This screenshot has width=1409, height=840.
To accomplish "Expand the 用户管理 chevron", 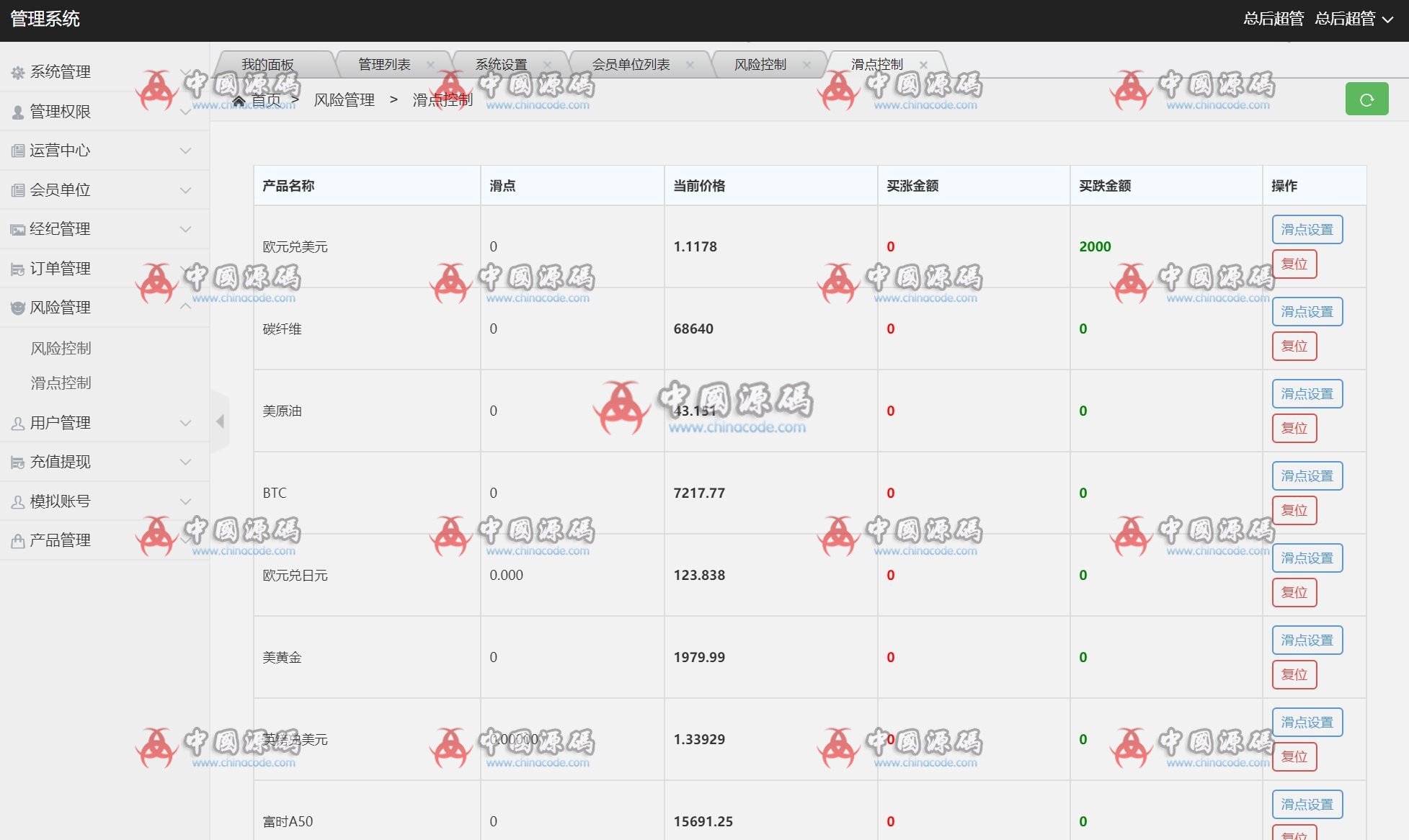I will [186, 423].
